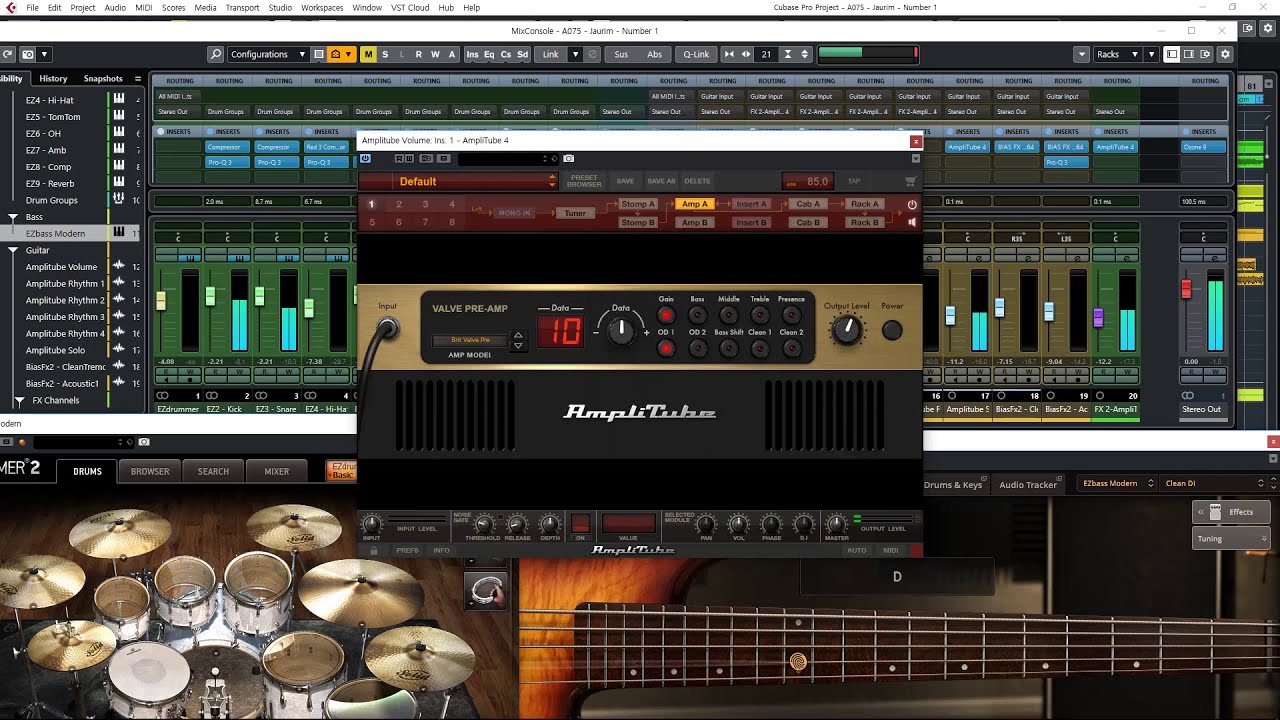This screenshot has width=1280, height=720.
Task: Click the Amplitube Solo track entry
Action: pos(55,350)
